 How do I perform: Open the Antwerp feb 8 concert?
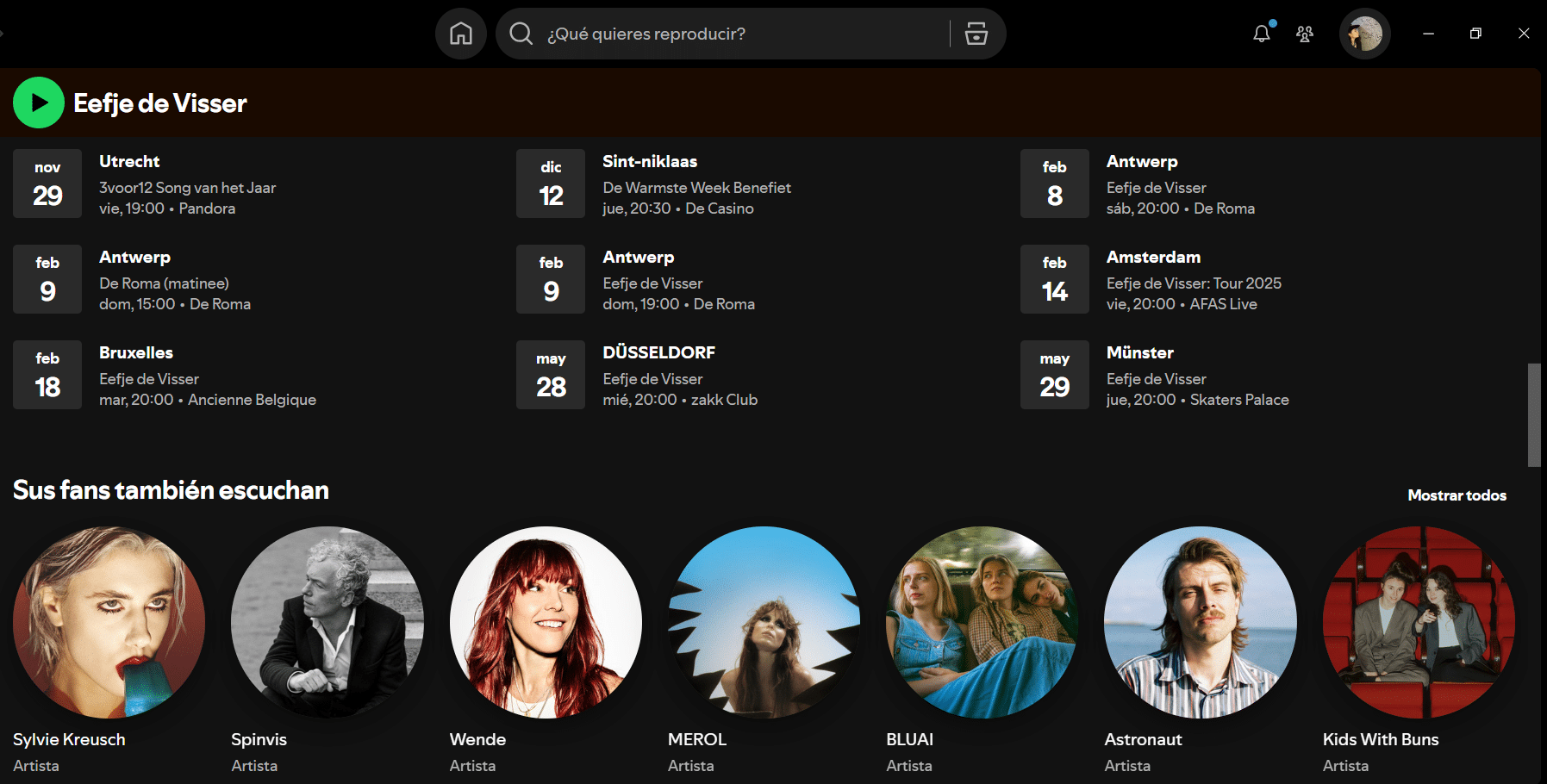tap(1181, 184)
